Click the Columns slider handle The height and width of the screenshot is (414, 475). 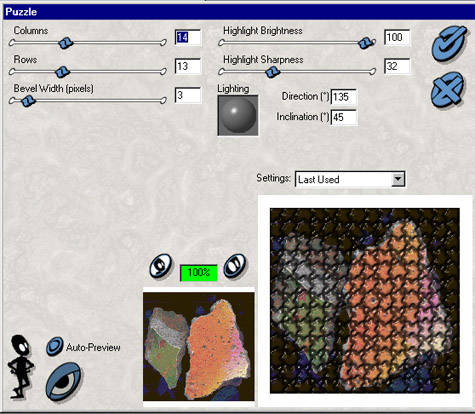pos(66,43)
